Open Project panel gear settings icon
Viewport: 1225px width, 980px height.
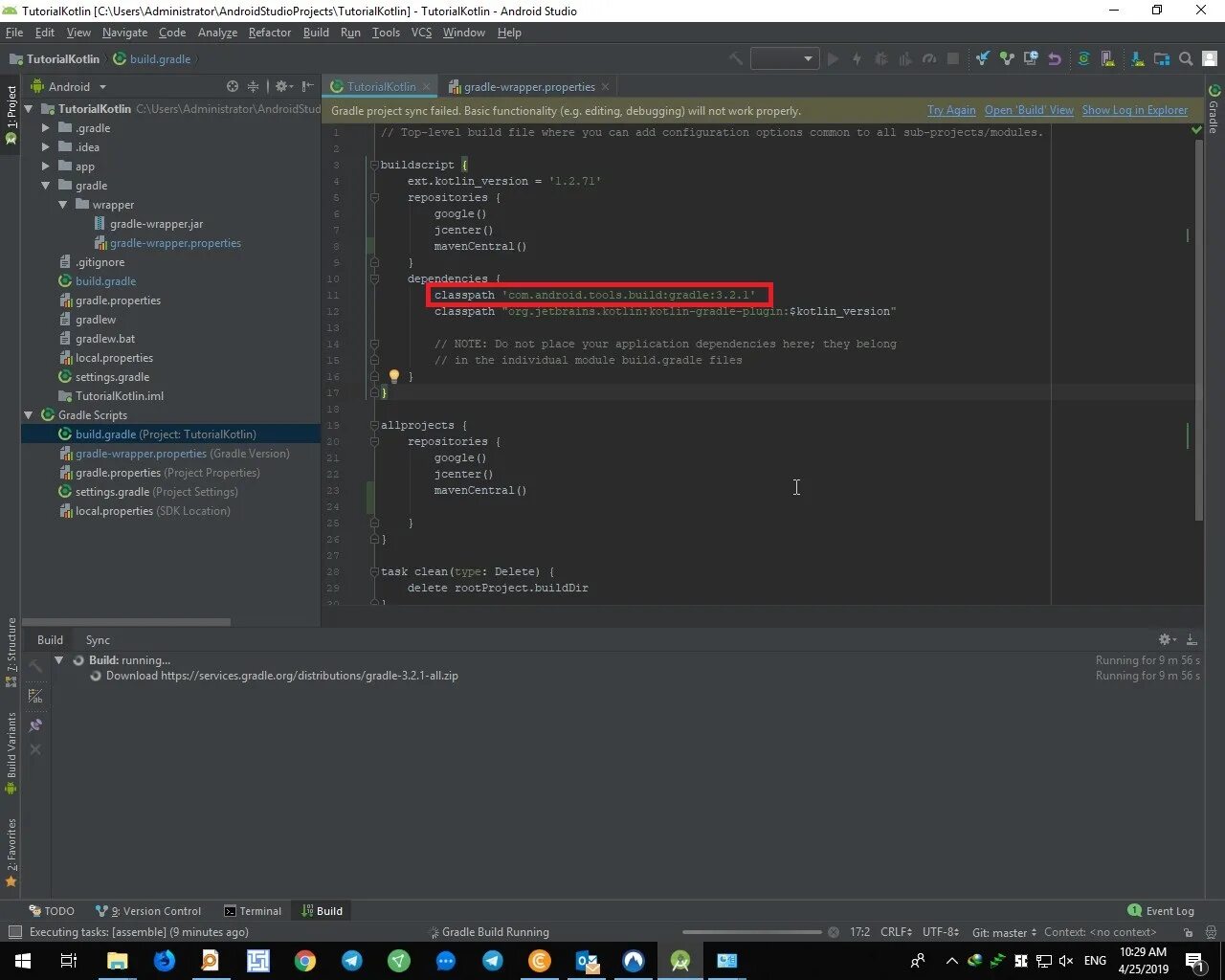click(283, 86)
